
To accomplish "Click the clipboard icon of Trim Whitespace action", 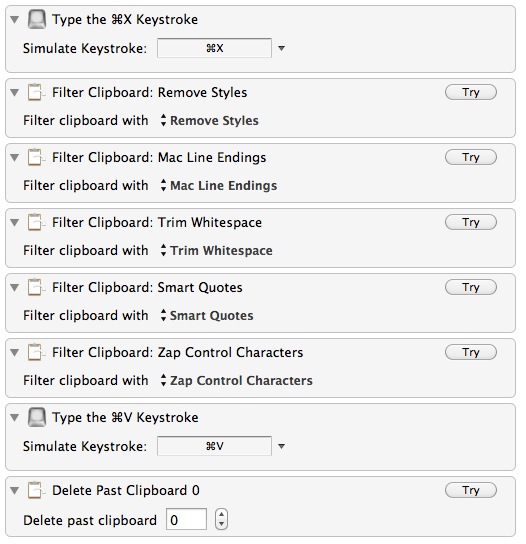I will tap(36, 222).
